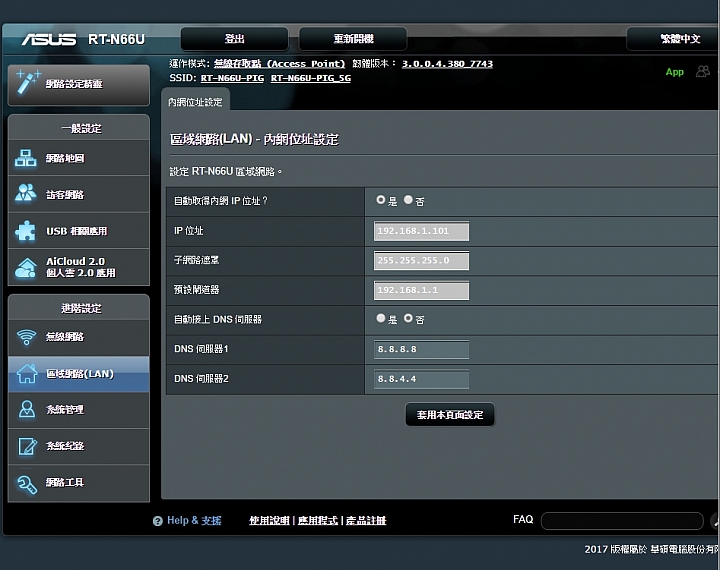720x570 pixels.
Task: Open 網路地圖 in the sidebar menu
Action: (79, 158)
